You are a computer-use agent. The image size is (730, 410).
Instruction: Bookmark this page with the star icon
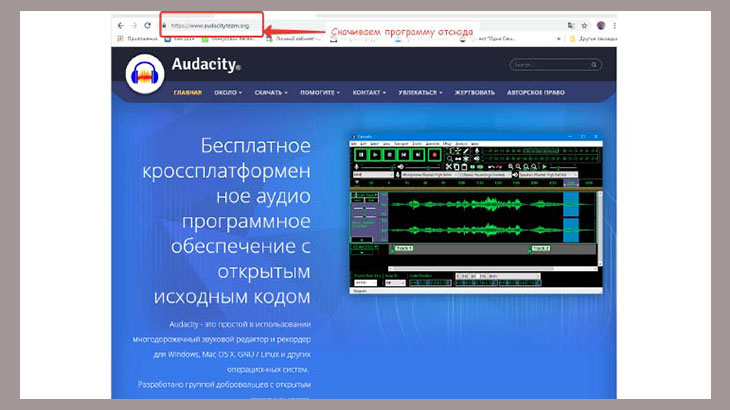pyautogui.click(x=584, y=26)
